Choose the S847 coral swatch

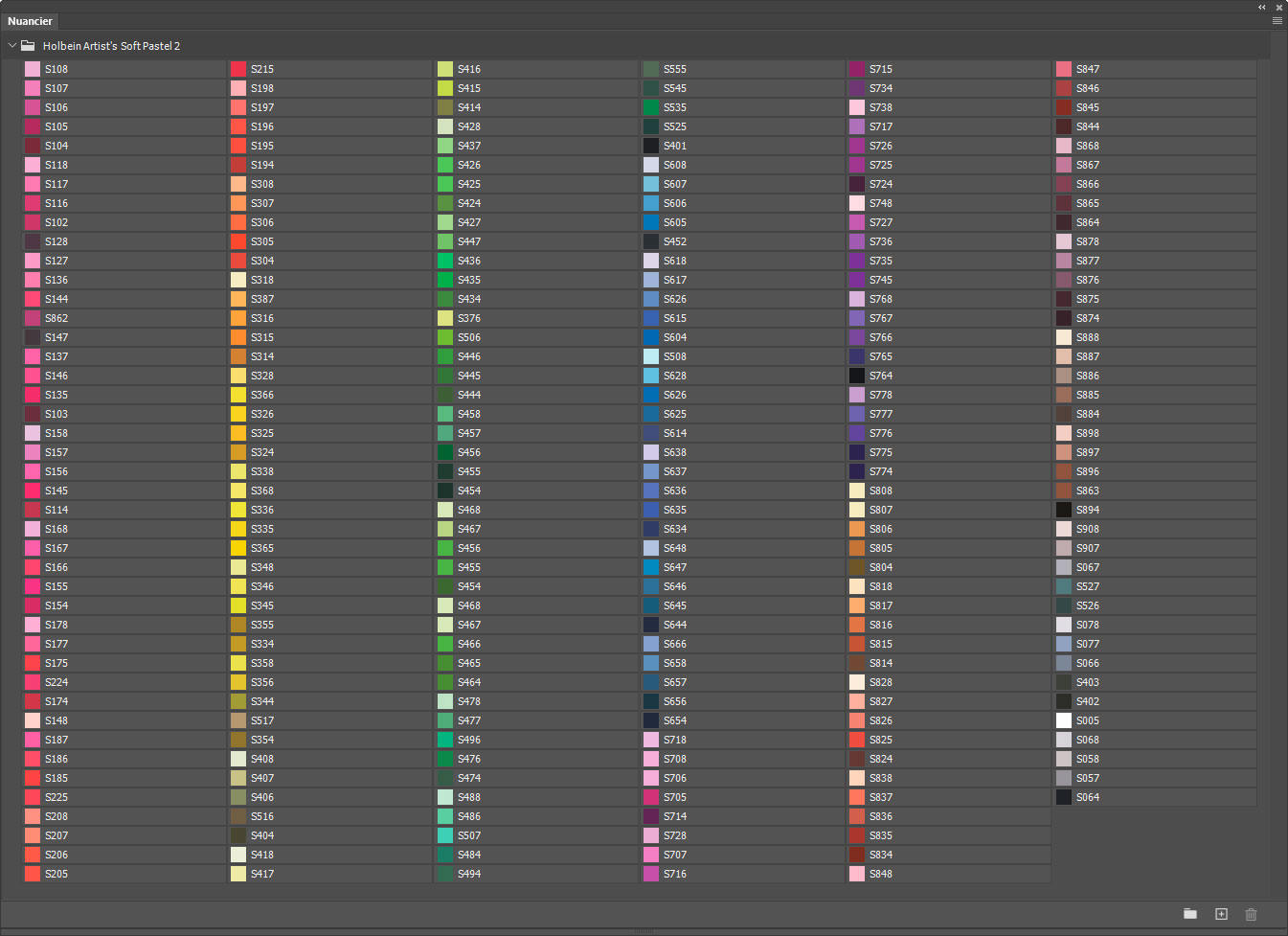1064,69
